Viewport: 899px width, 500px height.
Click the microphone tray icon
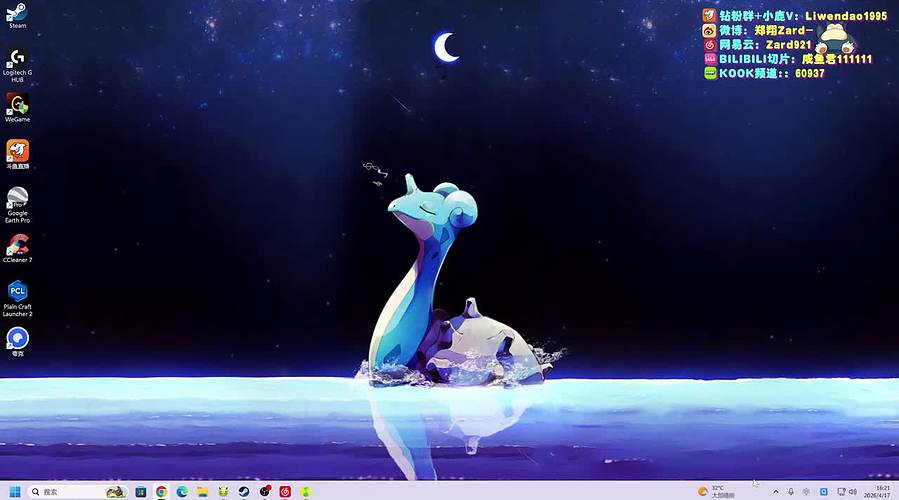(x=791, y=491)
